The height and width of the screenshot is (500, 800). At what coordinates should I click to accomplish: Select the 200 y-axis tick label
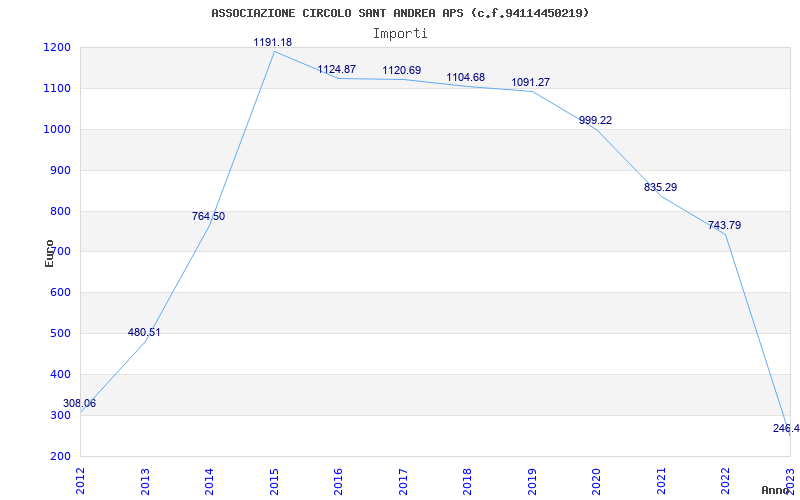[x=60, y=456]
